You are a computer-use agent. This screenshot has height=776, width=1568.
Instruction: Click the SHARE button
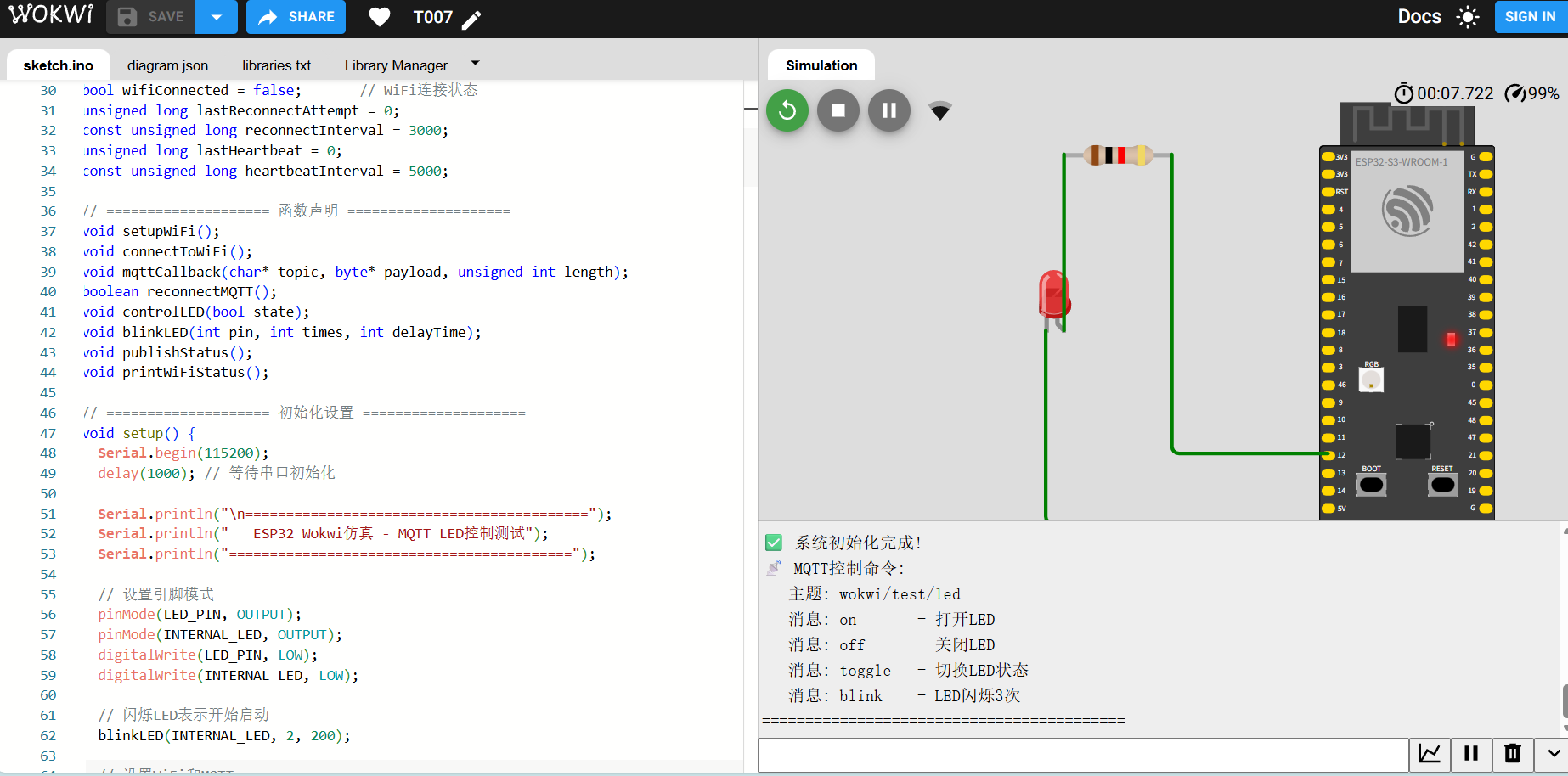point(296,17)
